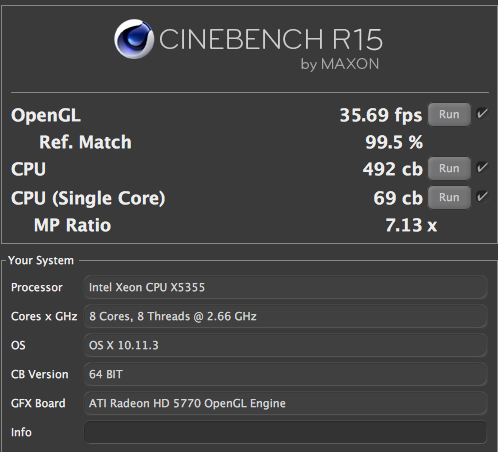Select the OpenGL score 35.69 fps
Image resolution: width=498 pixels, height=452 pixels.
coord(381,115)
